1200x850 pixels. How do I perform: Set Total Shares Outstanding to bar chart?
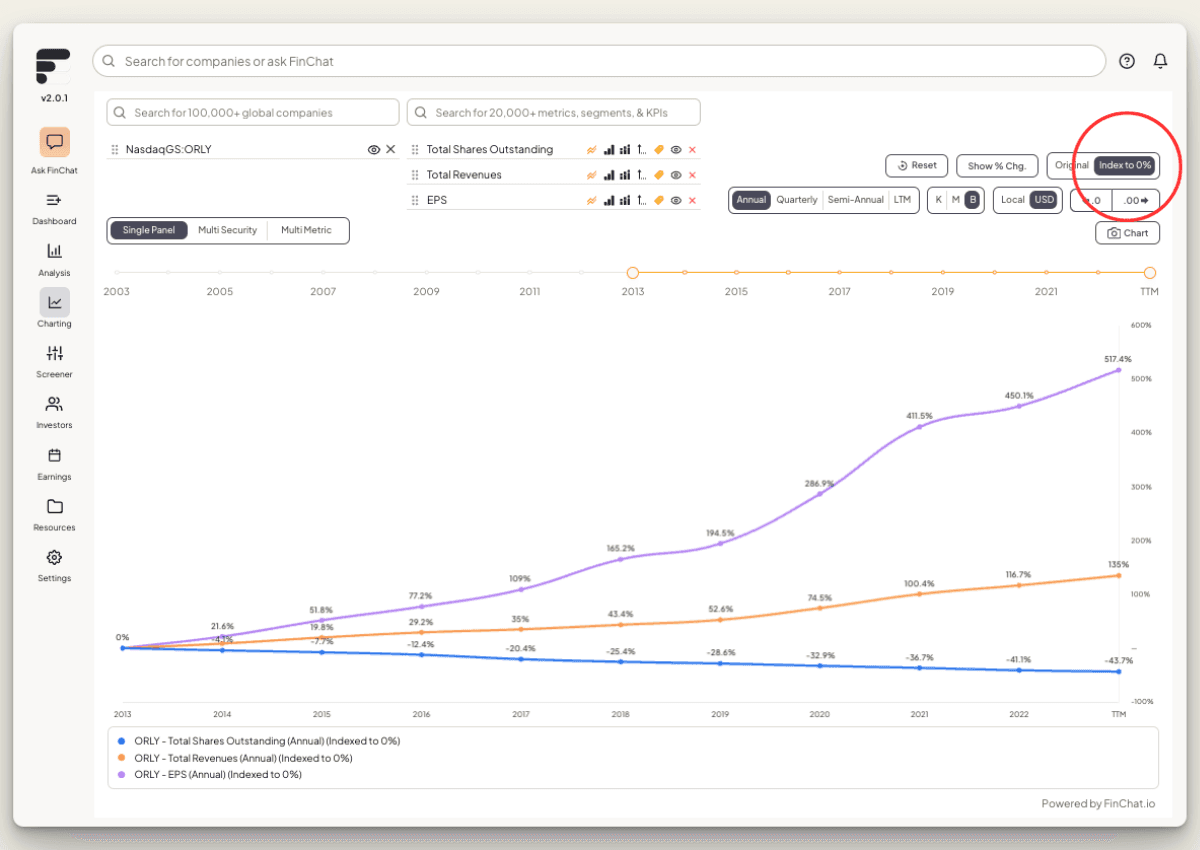click(x=609, y=150)
